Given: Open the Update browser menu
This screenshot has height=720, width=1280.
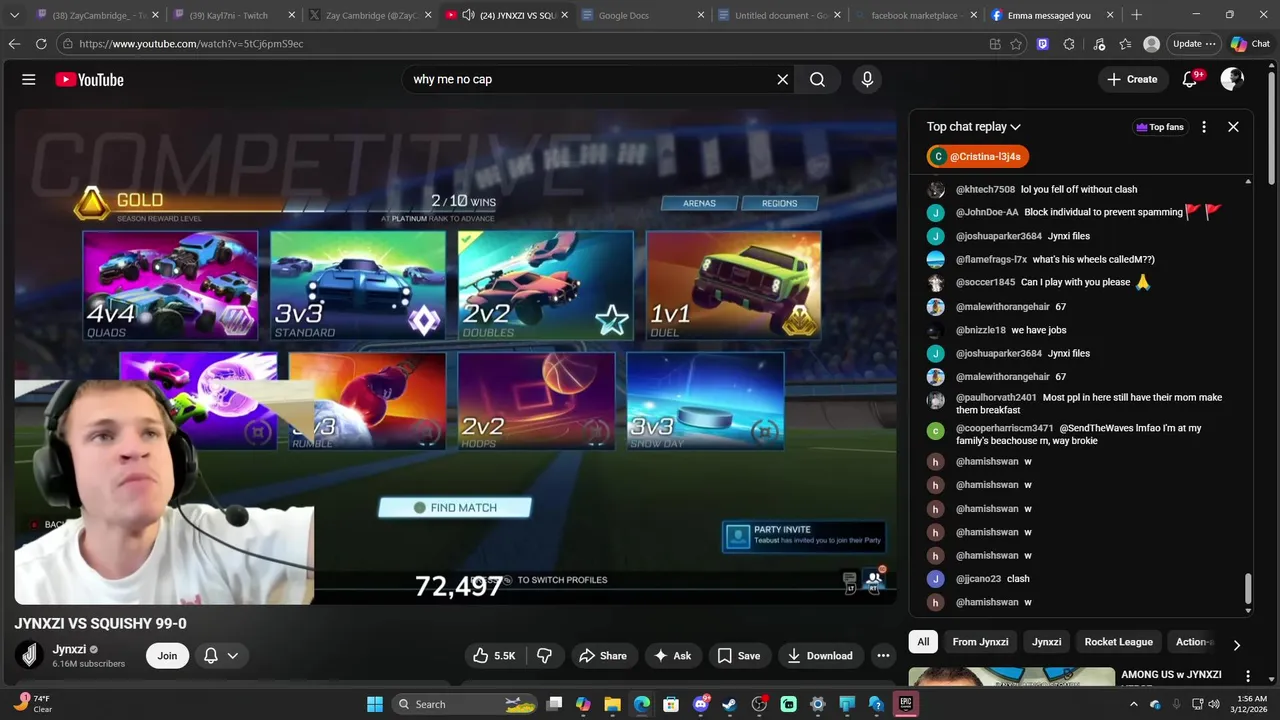Looking at the screenshot, I should click(1194, 44).
